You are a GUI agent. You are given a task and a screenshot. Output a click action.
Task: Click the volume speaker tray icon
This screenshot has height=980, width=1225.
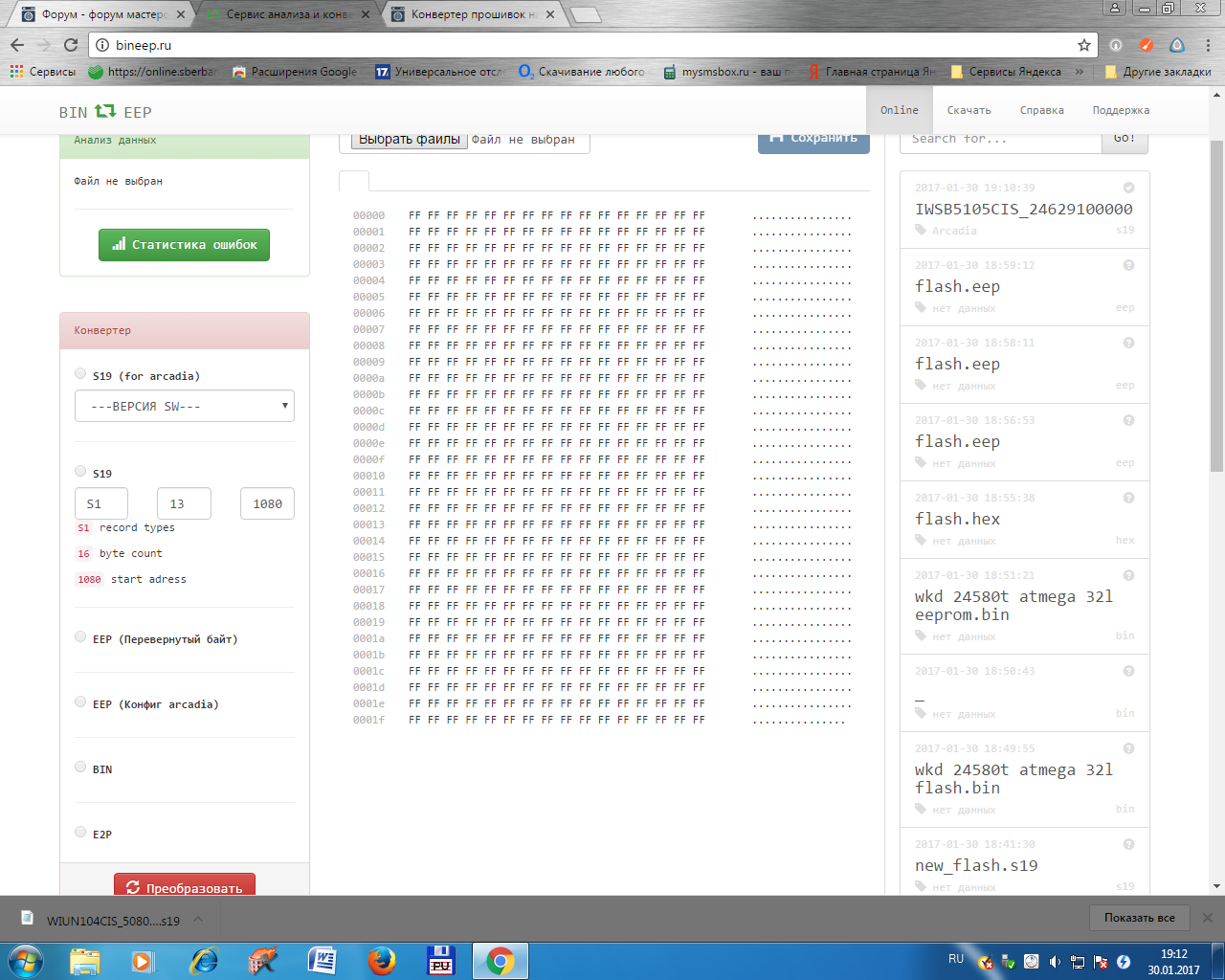(1054, 962)
